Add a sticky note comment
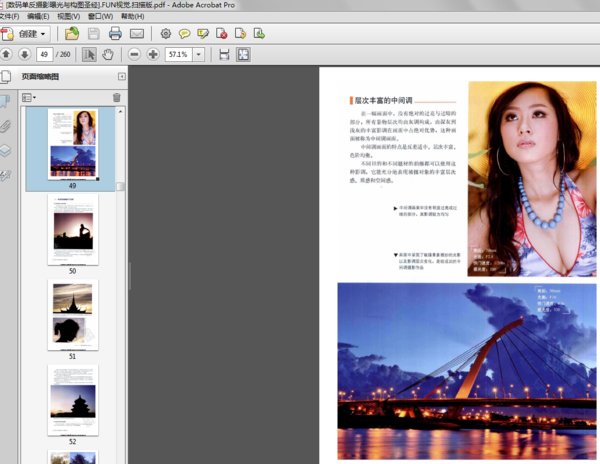 (x=184, y=33)
